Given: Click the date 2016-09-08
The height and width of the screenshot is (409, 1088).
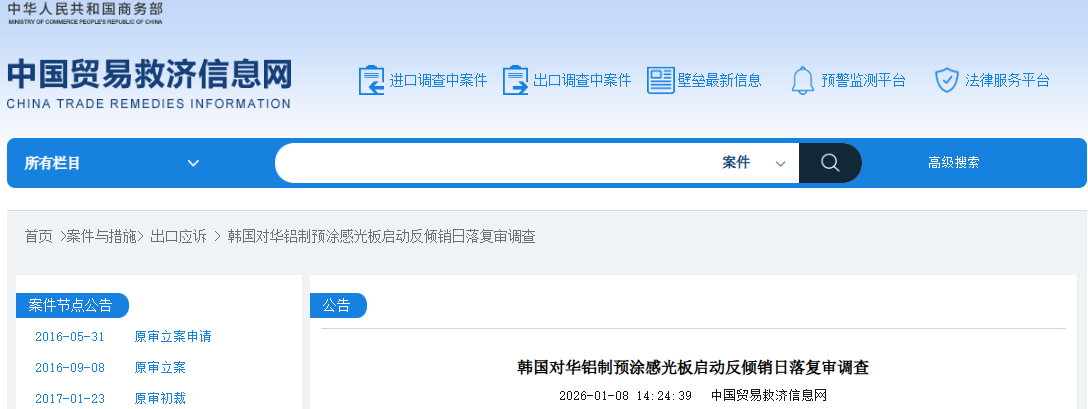Looking at the screenshot, I should pos(69,368).
